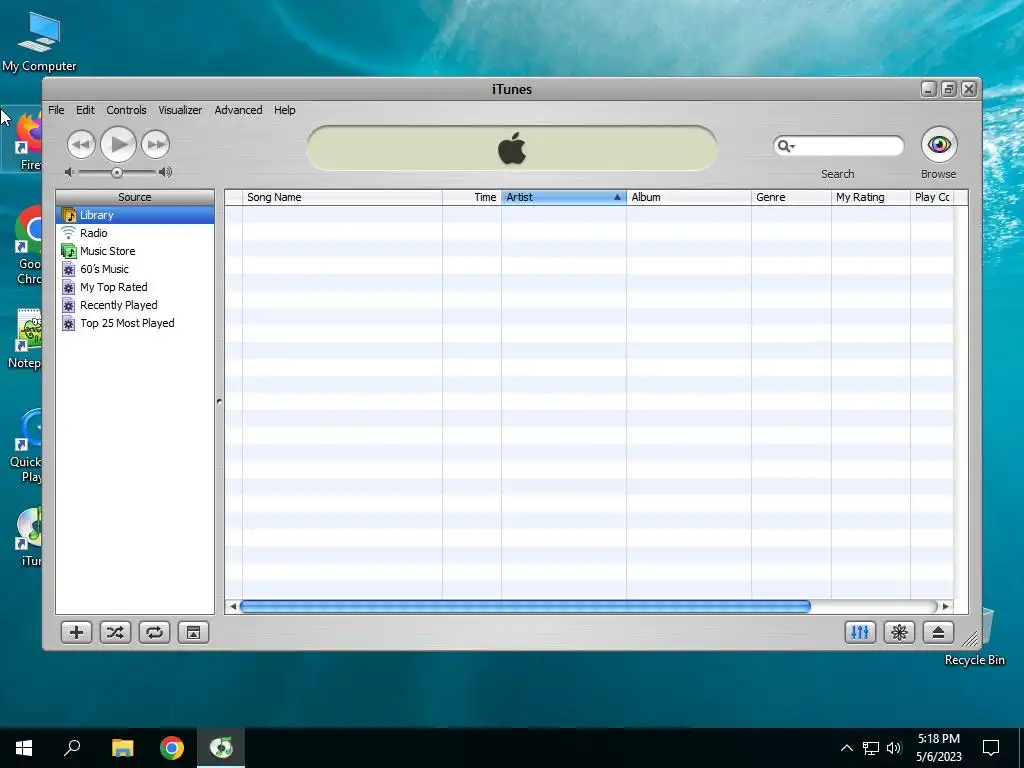Open taskbar search magnifier
Screen dimensions: 1024x768
(x=72, y=748)
